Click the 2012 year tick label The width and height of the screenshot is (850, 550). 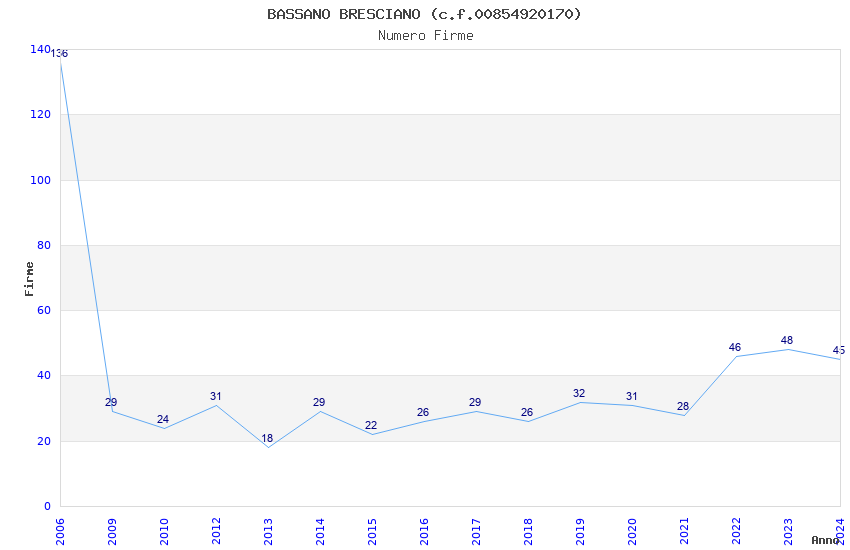(216, 531)
